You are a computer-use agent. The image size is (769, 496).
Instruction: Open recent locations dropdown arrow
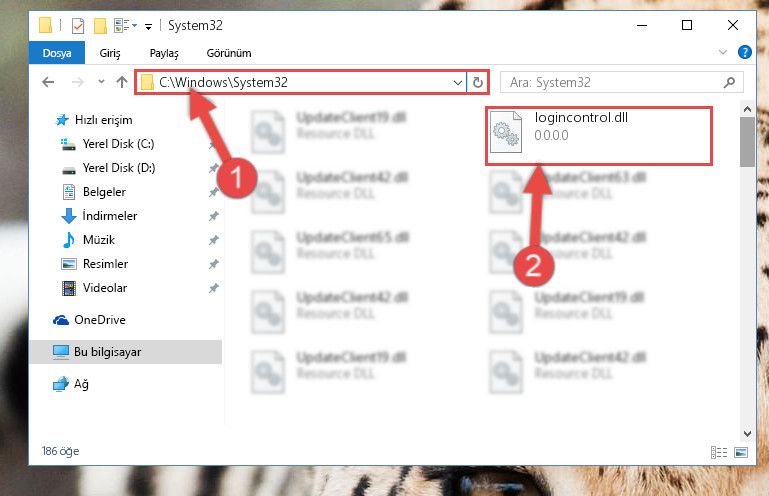(101, 82)
